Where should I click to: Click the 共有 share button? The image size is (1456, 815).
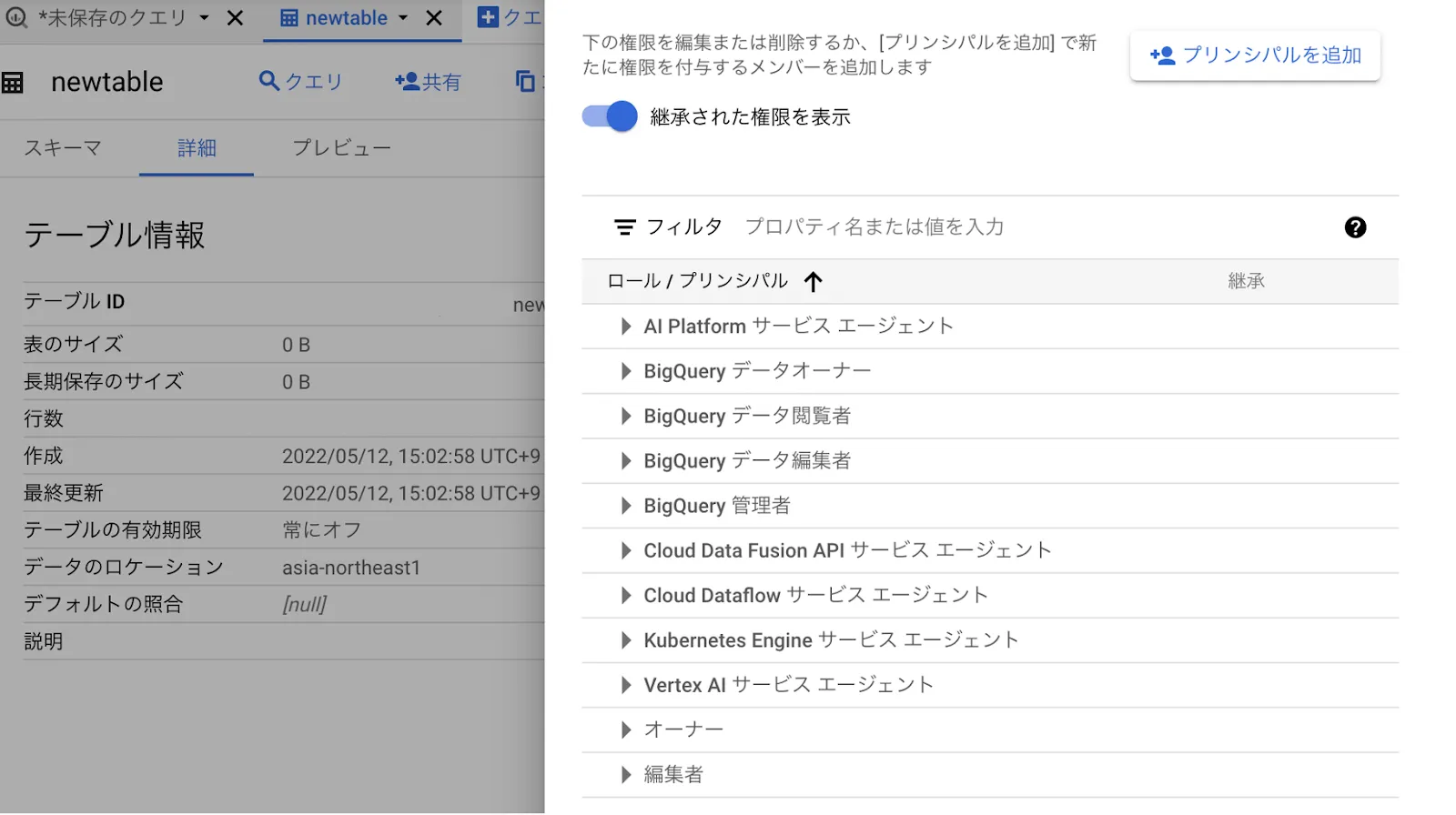[x=428, y=82]
